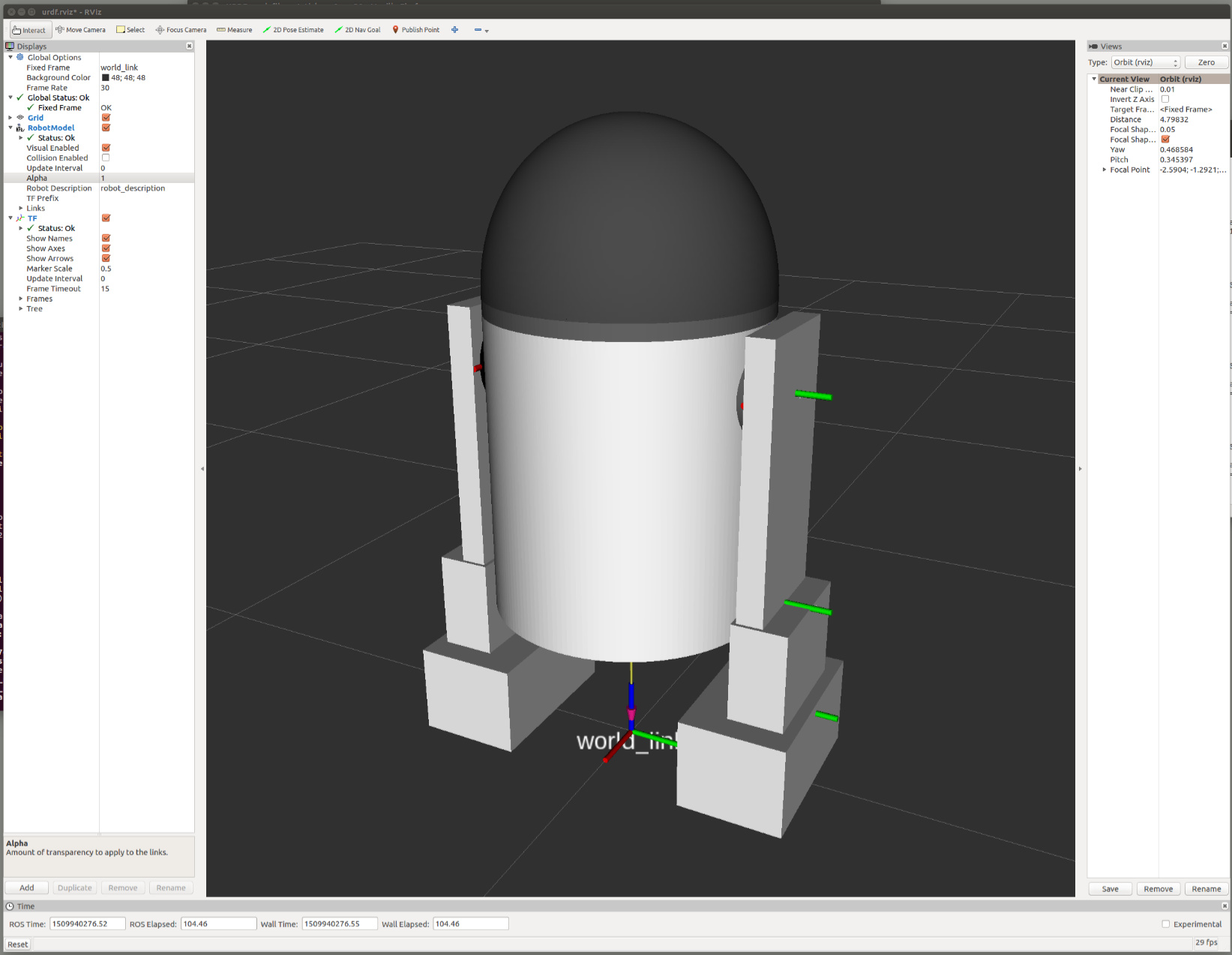The height and width of the screenshot is (955, 1232).
Task: Uncheck the Show Names checkbox
Action: 106,239
